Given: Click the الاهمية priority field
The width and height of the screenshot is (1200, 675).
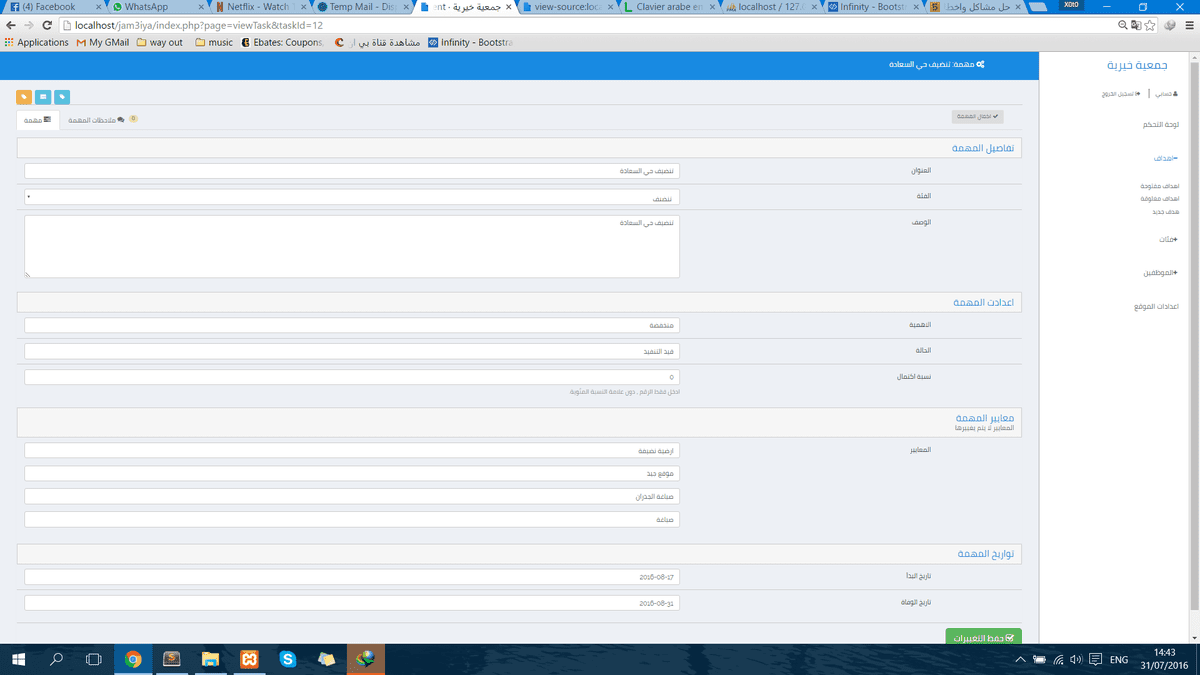Looking at the screenshot, I should [x=352, y=325].
